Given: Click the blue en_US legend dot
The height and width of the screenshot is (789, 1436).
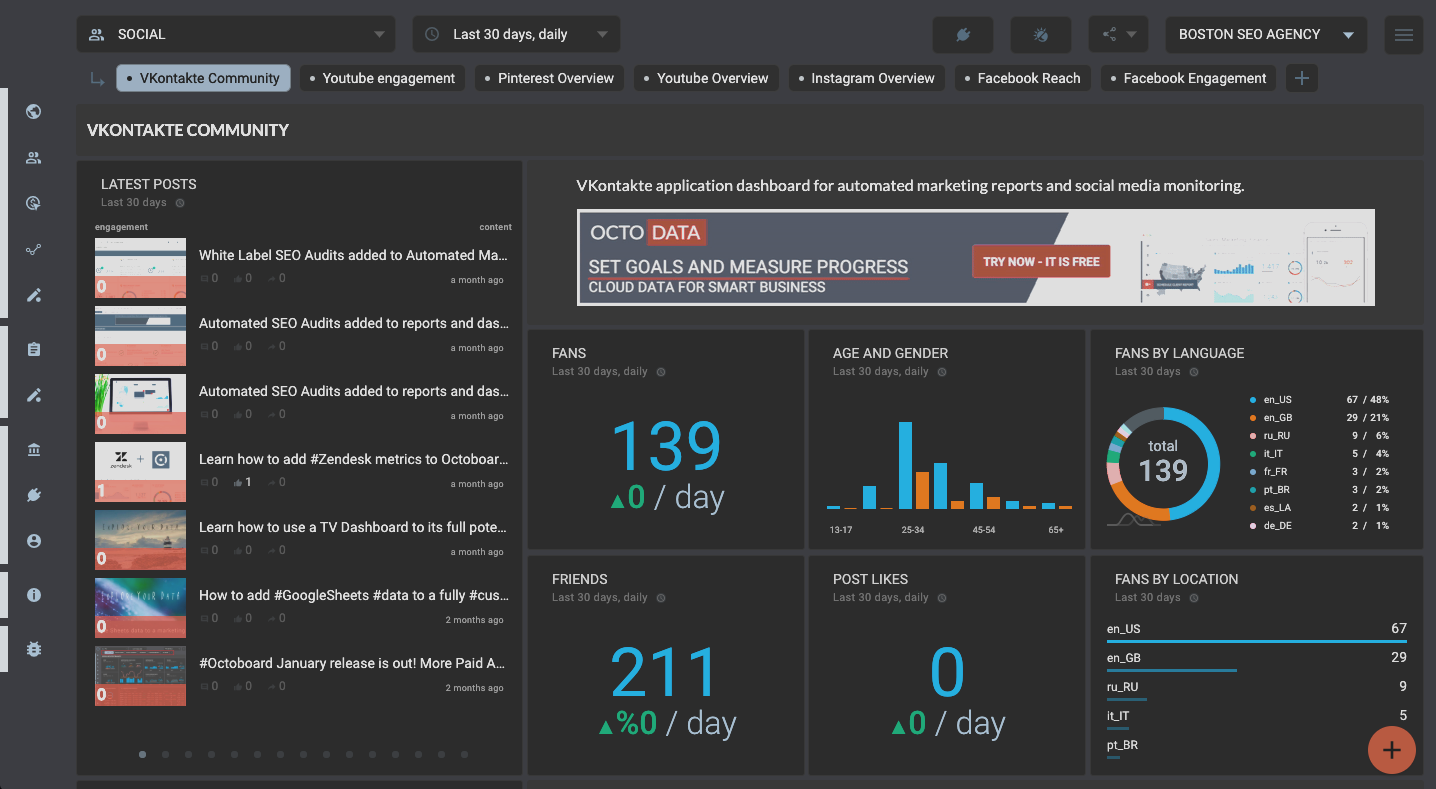Looking at the screenshot, I should pyautogui.click(x=1253, y=400).
